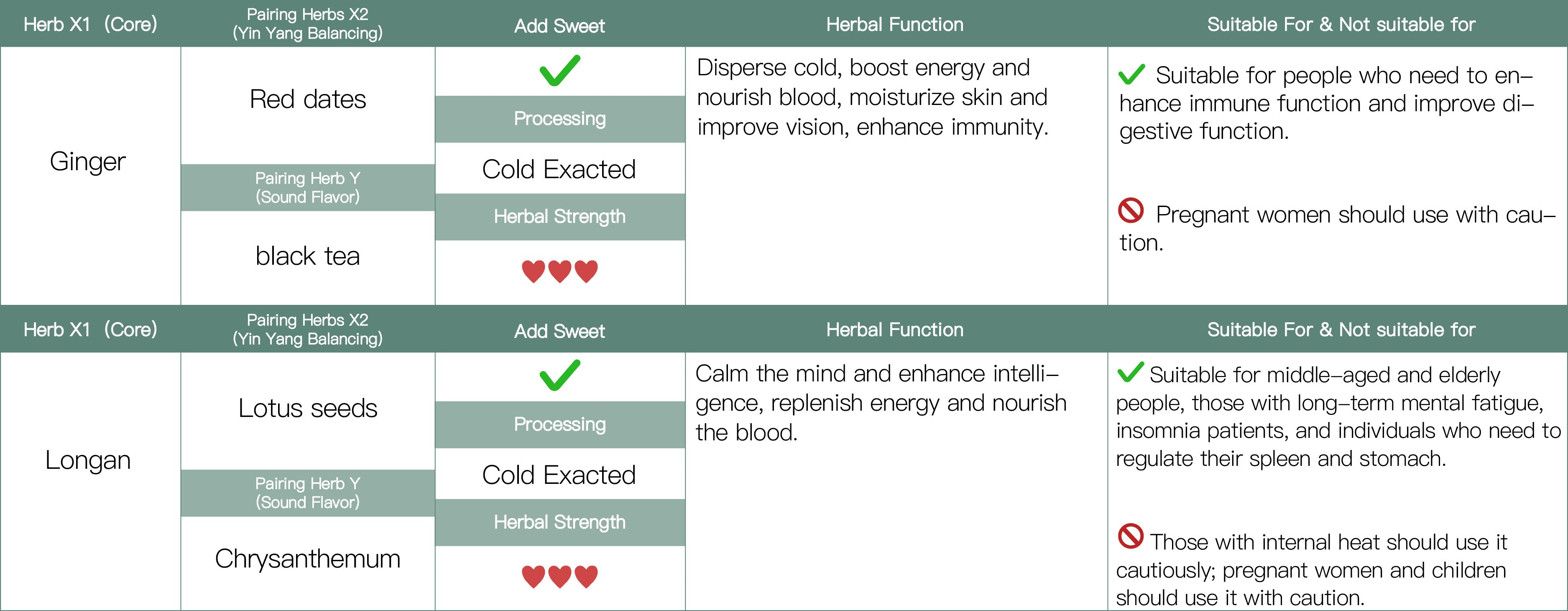Click the Chrysanthemum pairing herb
Image resolution: width=1568 pixels, height=611 pixels.
click(307, 559)
